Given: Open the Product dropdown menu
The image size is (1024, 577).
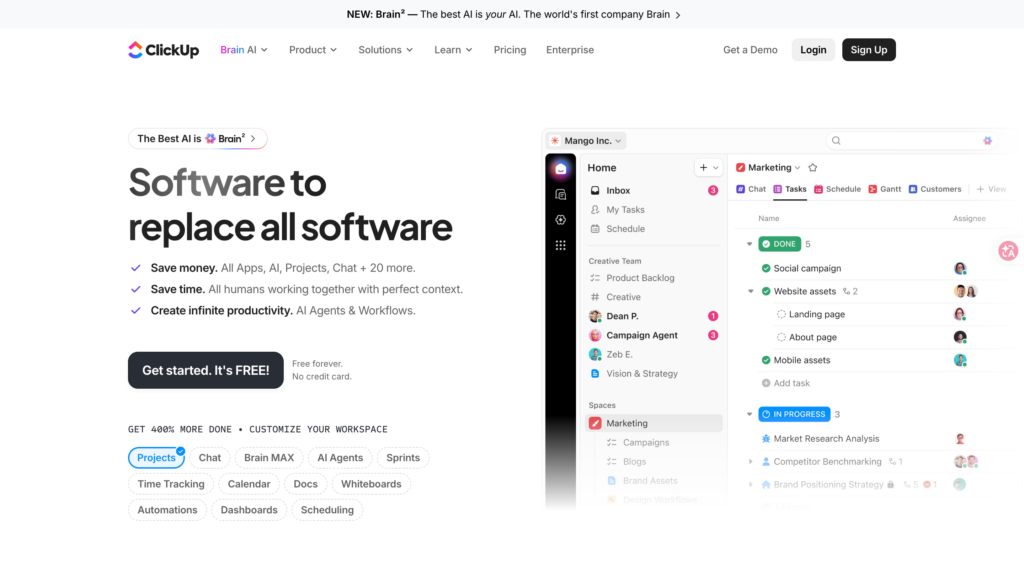Looking at the screenshot, I should coord(313,50).
